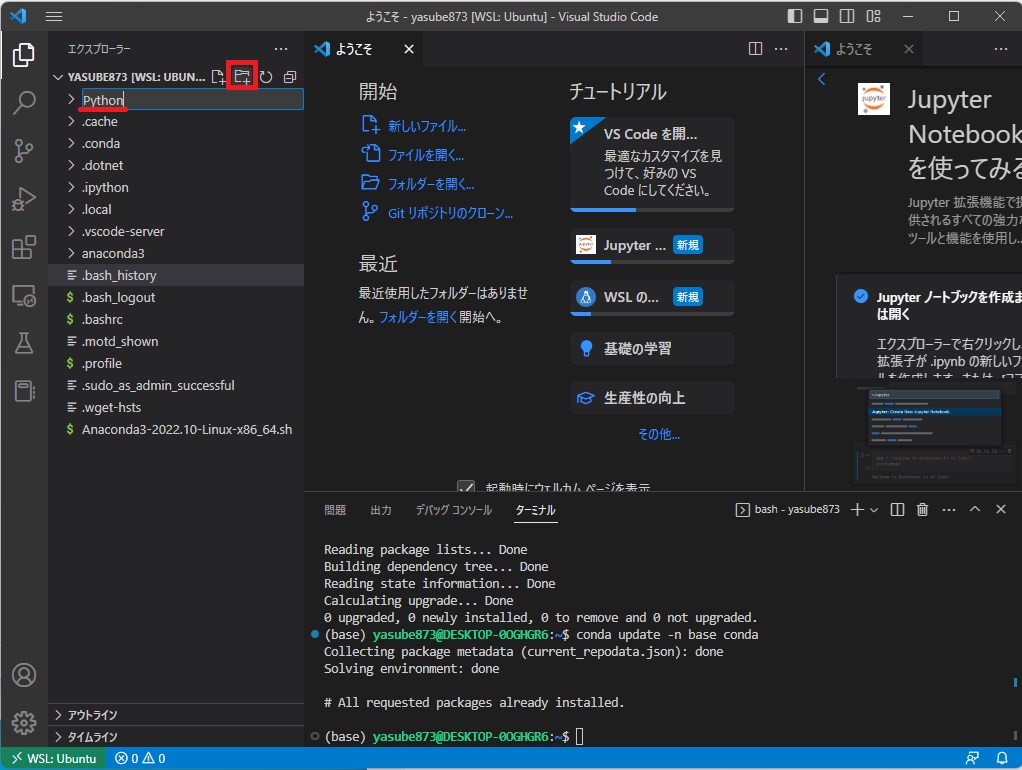Open the customize layout button
This screenshot has width=1022, height=770.
click(873, 16)
